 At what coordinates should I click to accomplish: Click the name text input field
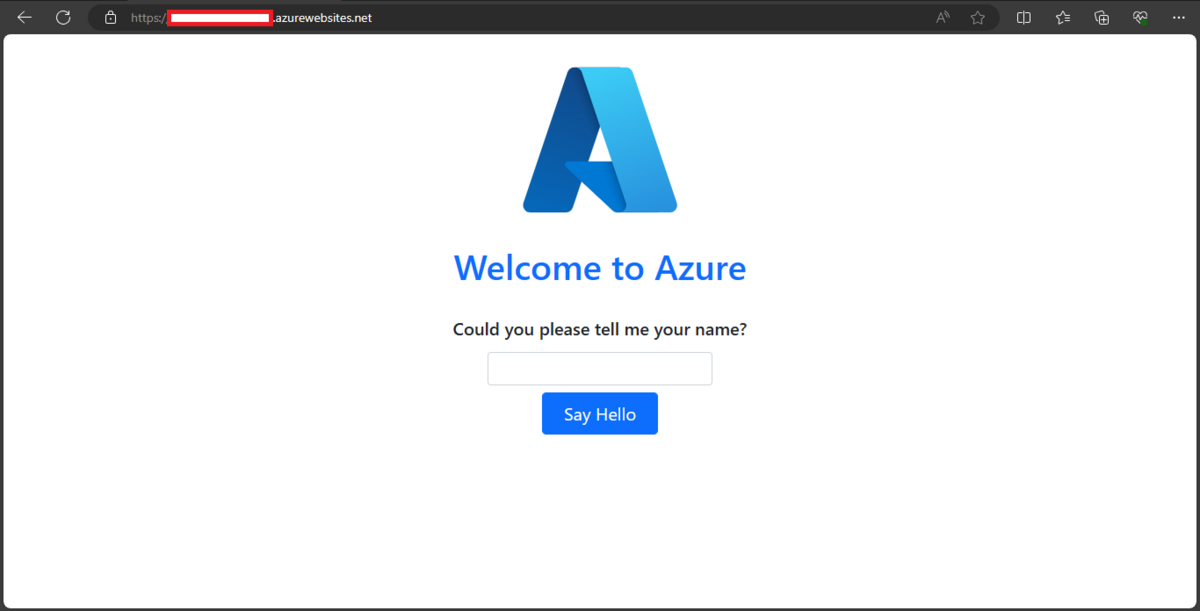[x=600, y=368]
